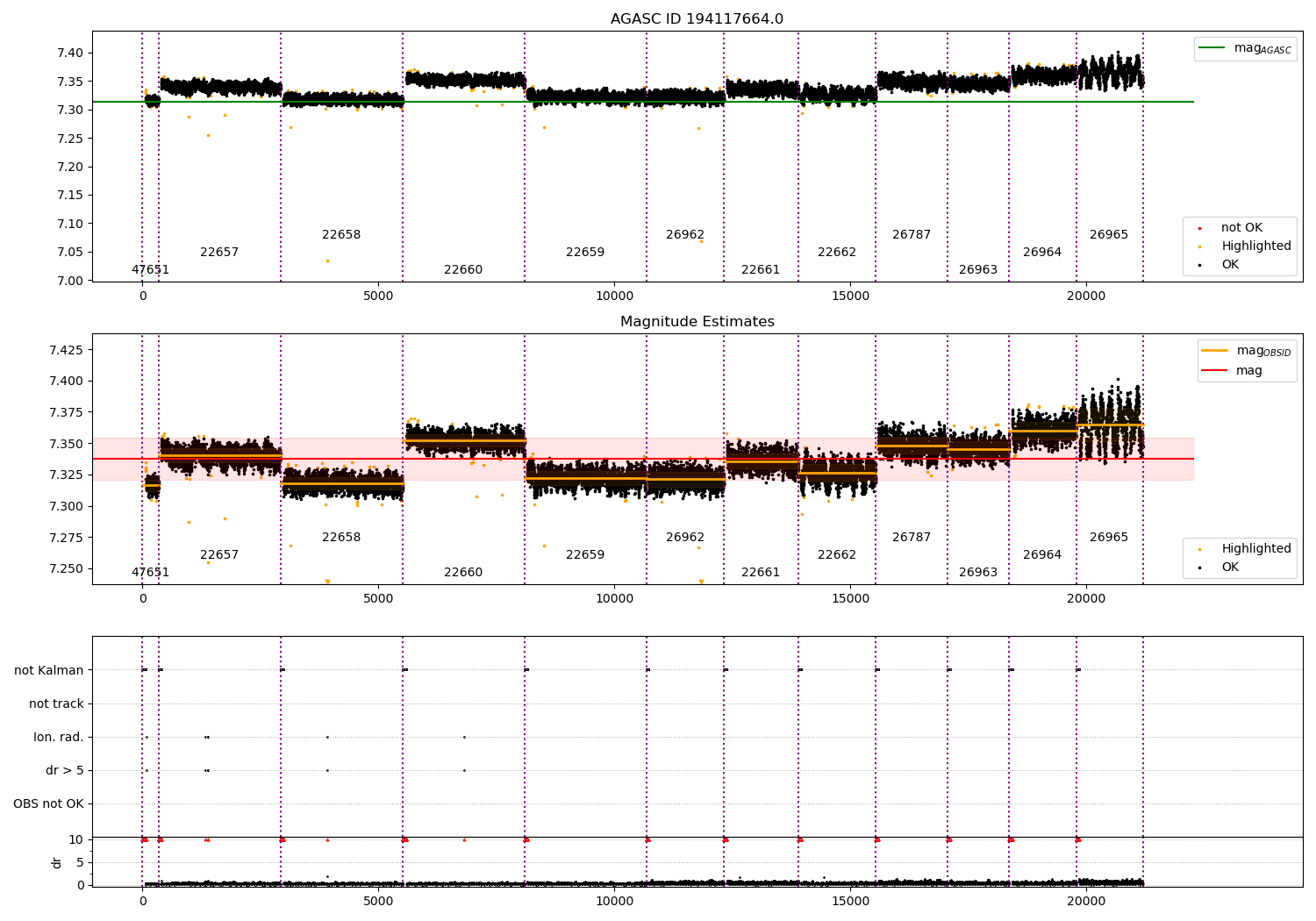Click the 7.300 y-axis tick in middle plot
The height and width of the screenshot is (921, 1316).
(x=68, y=506)
